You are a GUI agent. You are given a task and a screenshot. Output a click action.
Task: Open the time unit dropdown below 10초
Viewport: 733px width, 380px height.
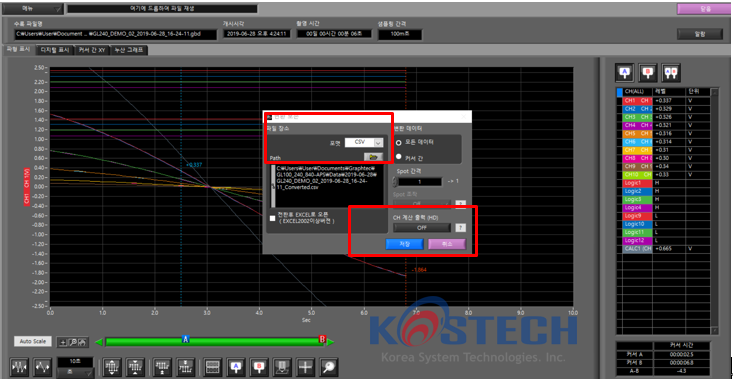(75, 373)
